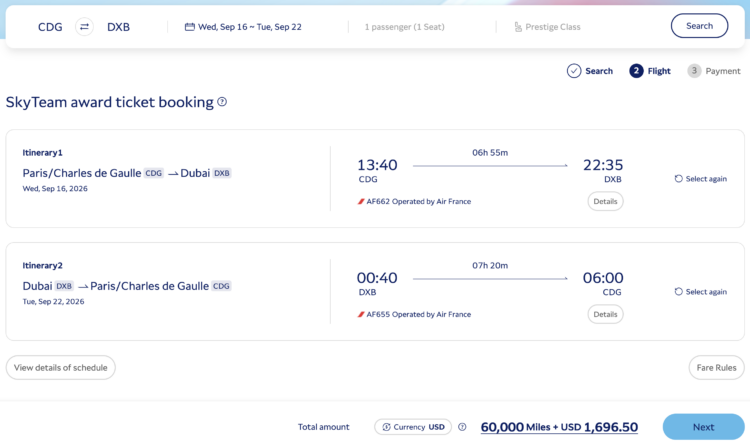Swap CDG and DXB airports icon

coord(84,27)
